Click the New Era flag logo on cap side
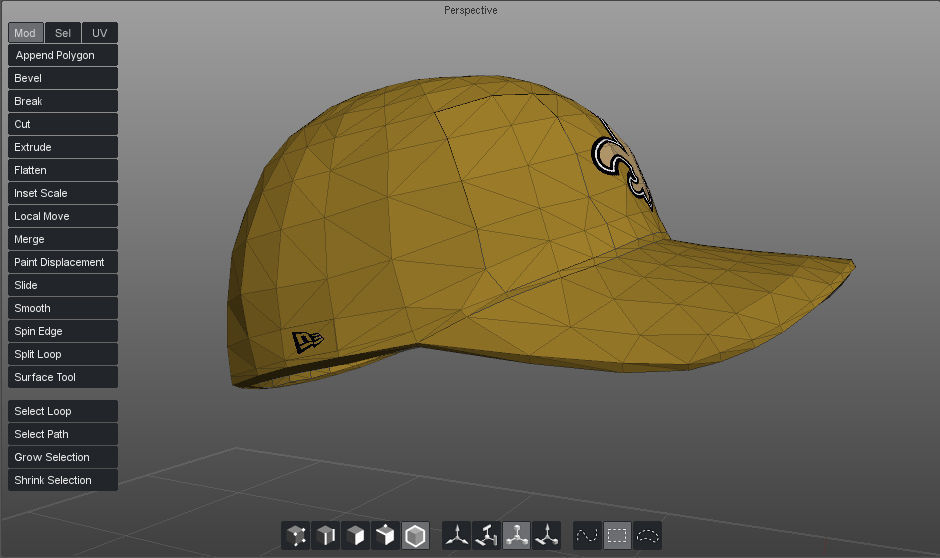The width and height of the screenshot is (940, 558). (x=308, y=342)
